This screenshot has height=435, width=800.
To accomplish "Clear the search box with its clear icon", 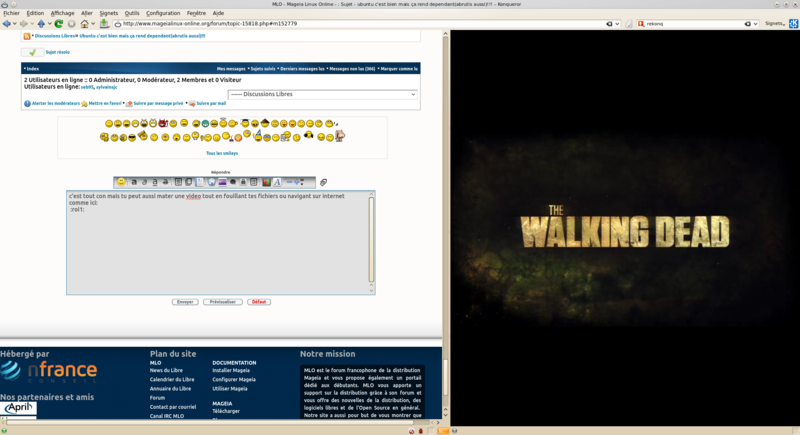I will pos(747,23).
